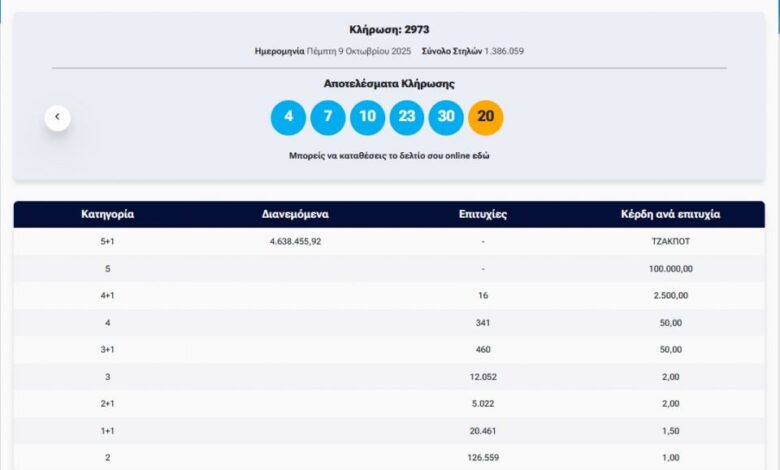
Task: Click the Κέρδος ανά επιτυχία column header
Action: point(671,214)
